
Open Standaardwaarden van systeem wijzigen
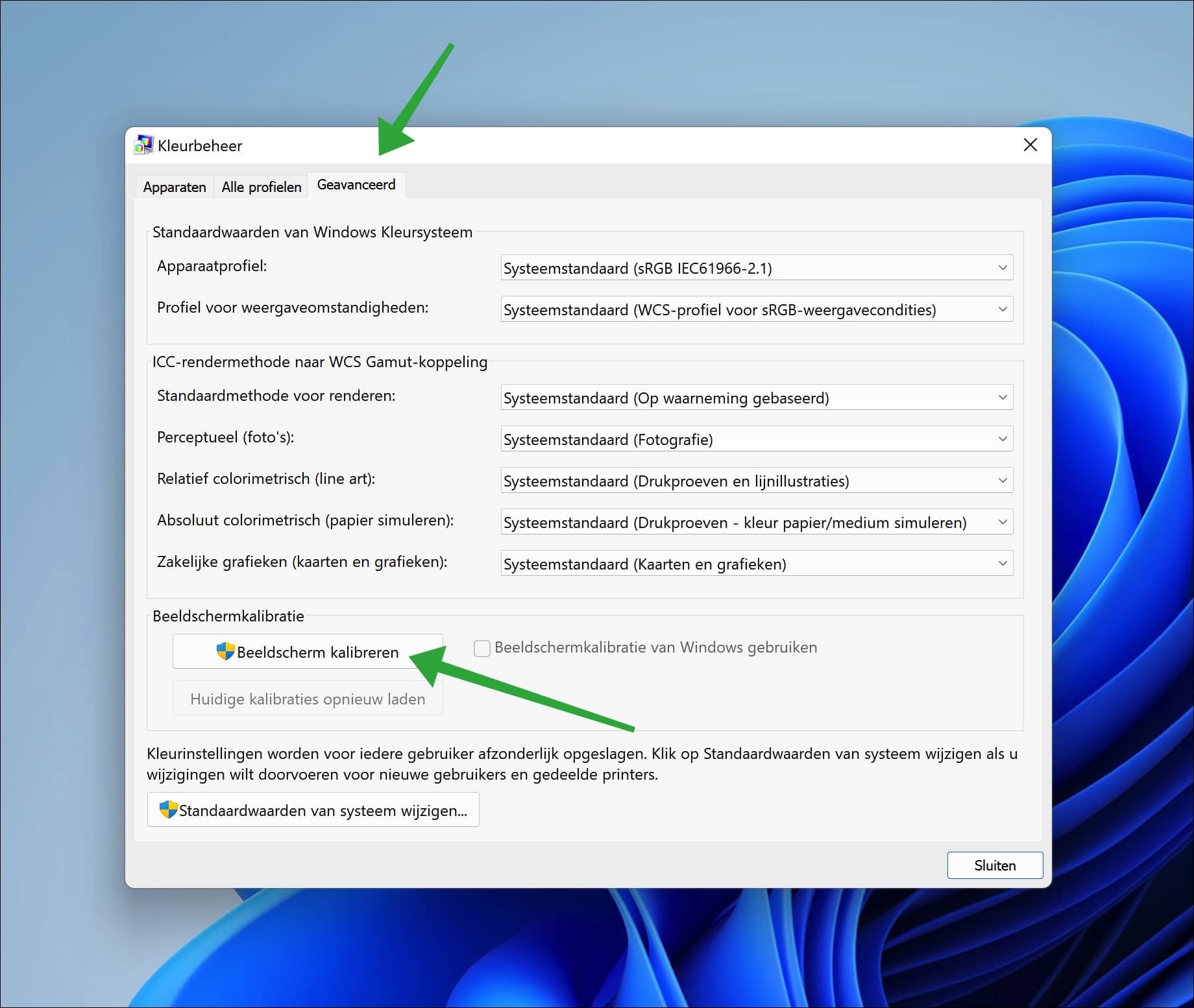pyautogui.click(x=313, y=810)
